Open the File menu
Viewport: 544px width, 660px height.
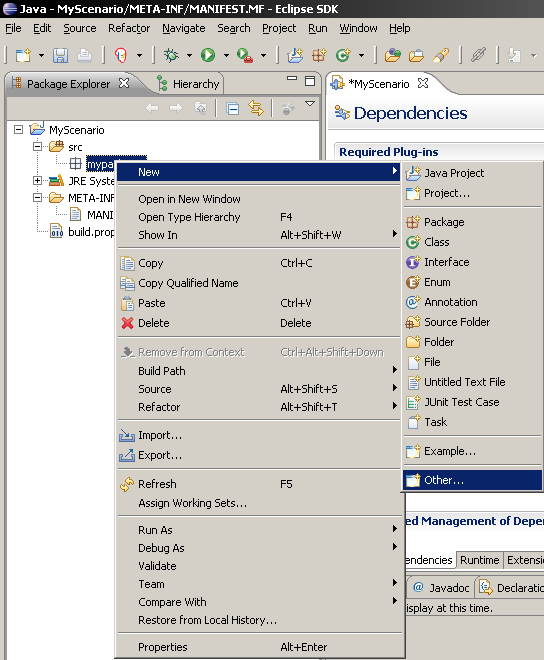coord(13,28)
